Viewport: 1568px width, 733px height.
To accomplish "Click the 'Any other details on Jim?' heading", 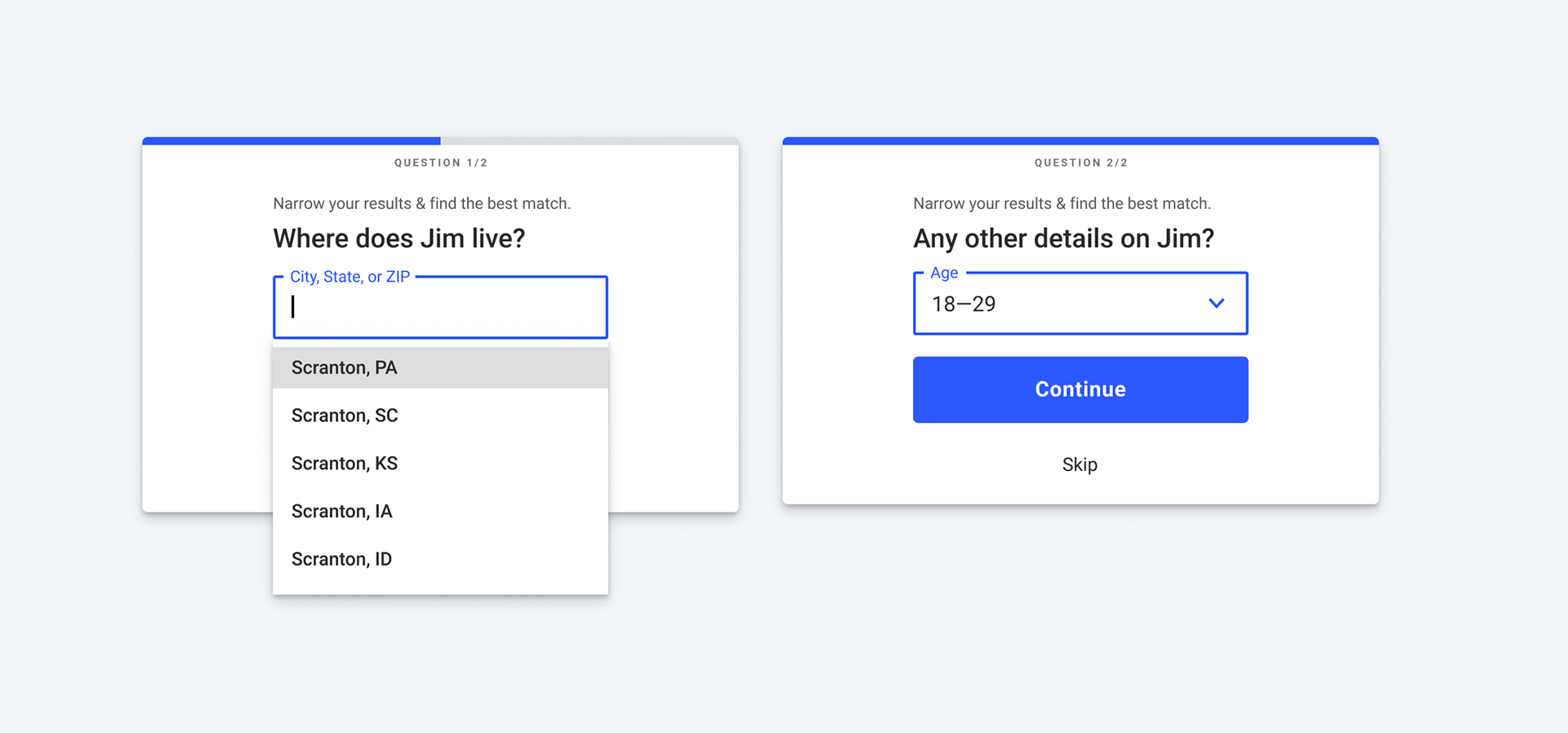I will point(1063,238).
